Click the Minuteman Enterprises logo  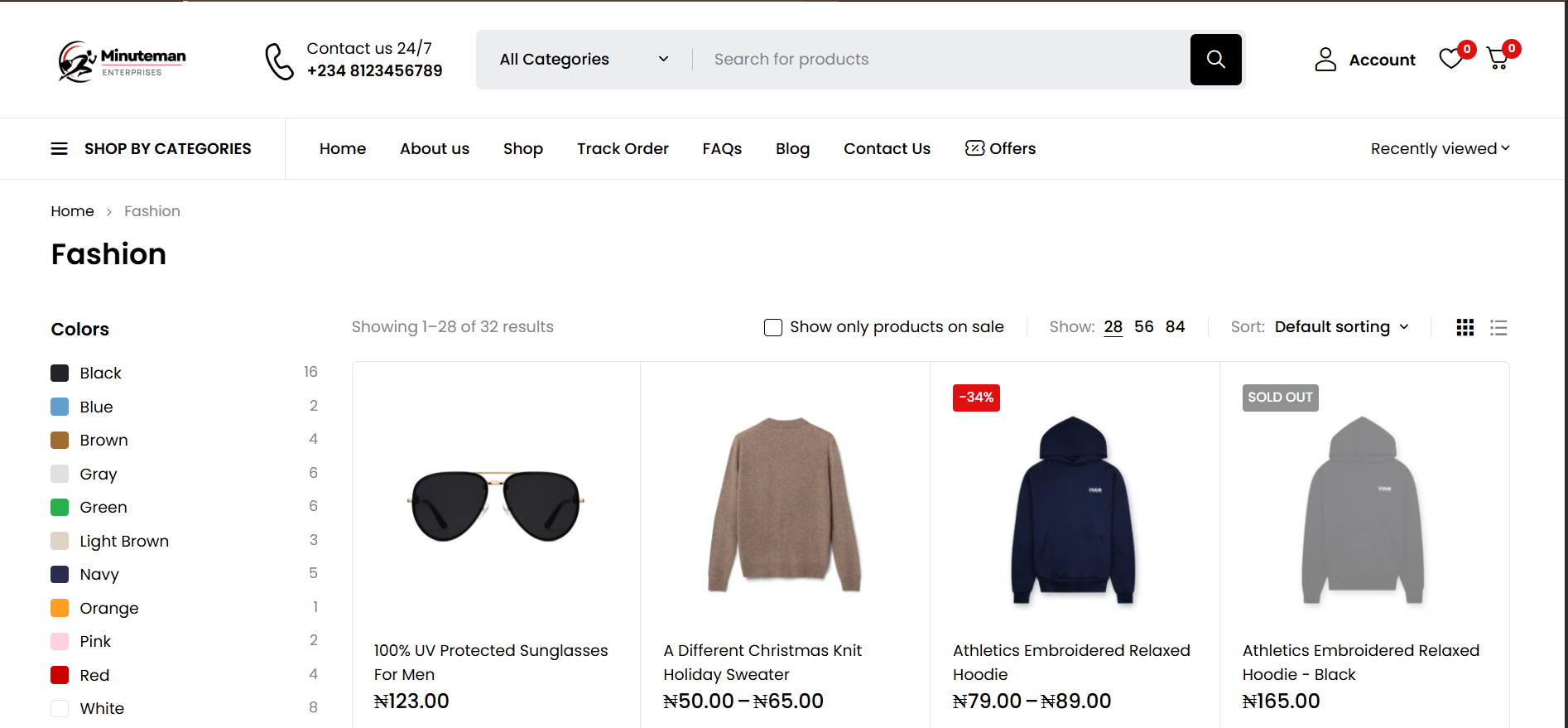(122, 60)
